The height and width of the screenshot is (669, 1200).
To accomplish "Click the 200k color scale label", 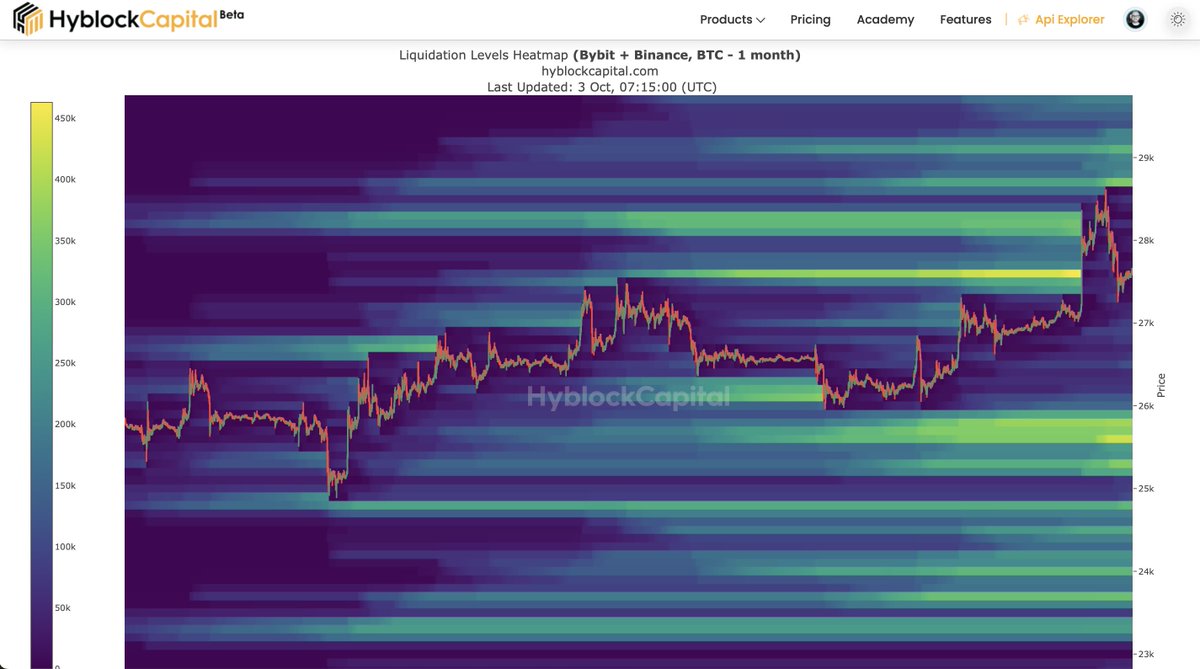I will (65, 424).
